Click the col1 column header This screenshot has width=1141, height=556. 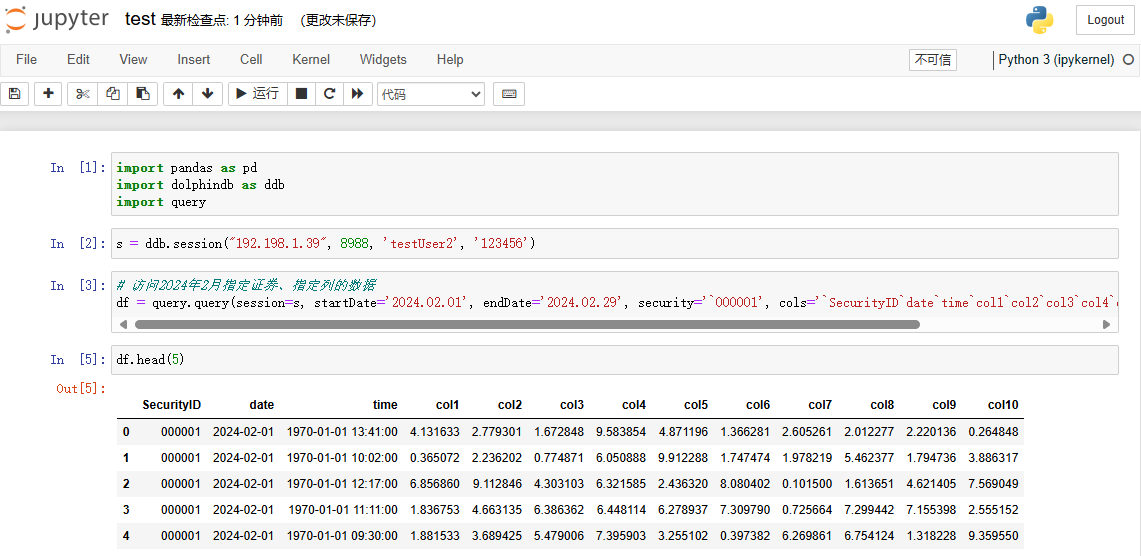point(448,405)
